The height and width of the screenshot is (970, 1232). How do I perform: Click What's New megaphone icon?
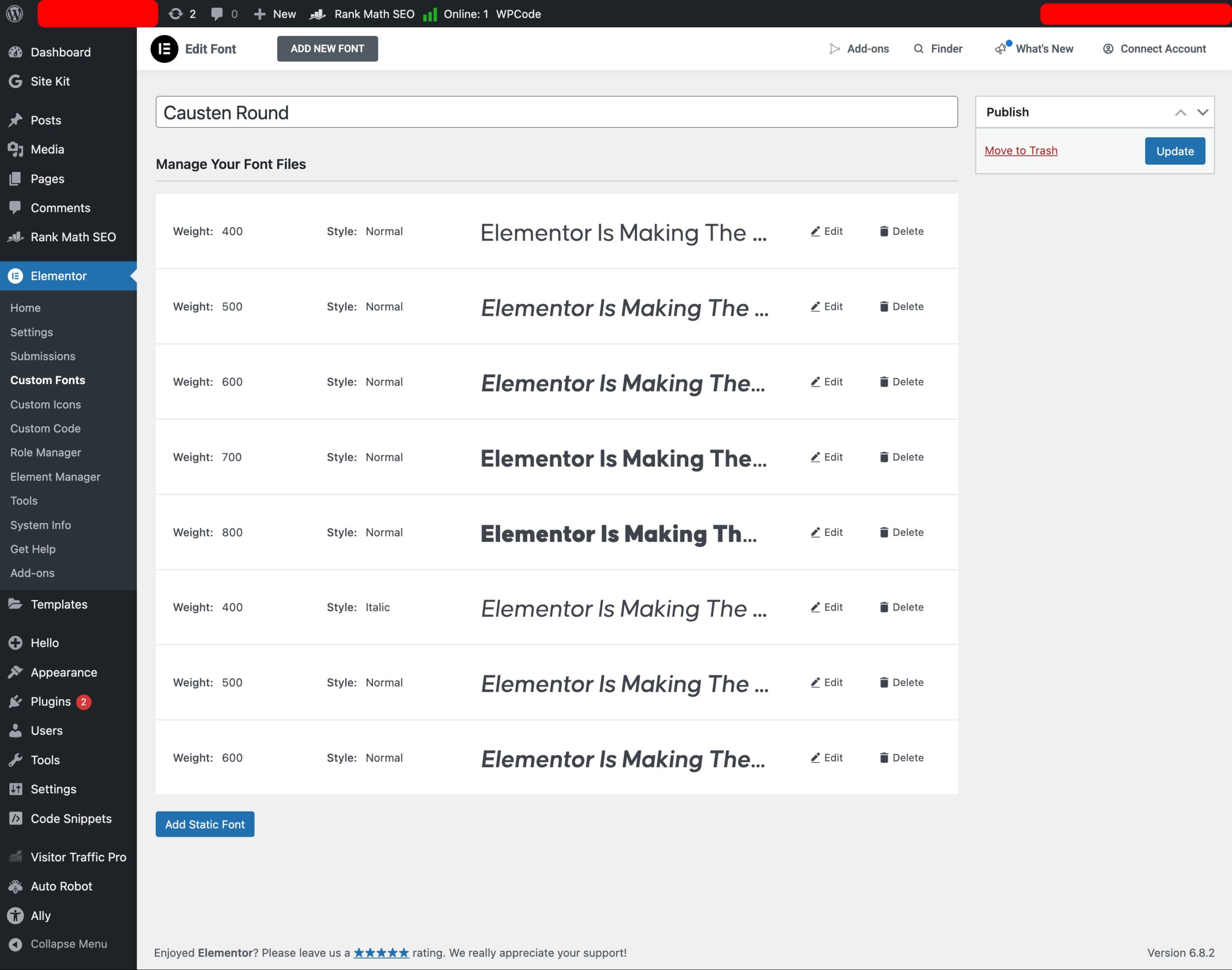pos(1001,49)
